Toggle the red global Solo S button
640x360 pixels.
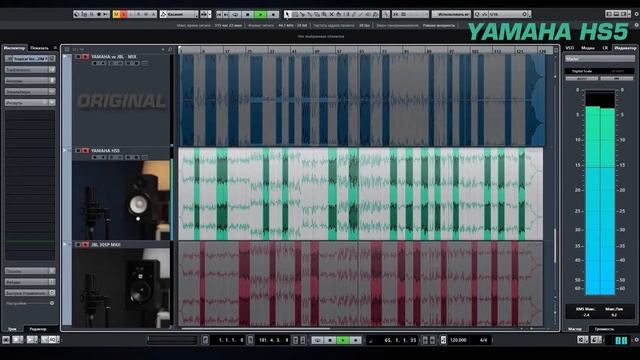pos(123,14)
